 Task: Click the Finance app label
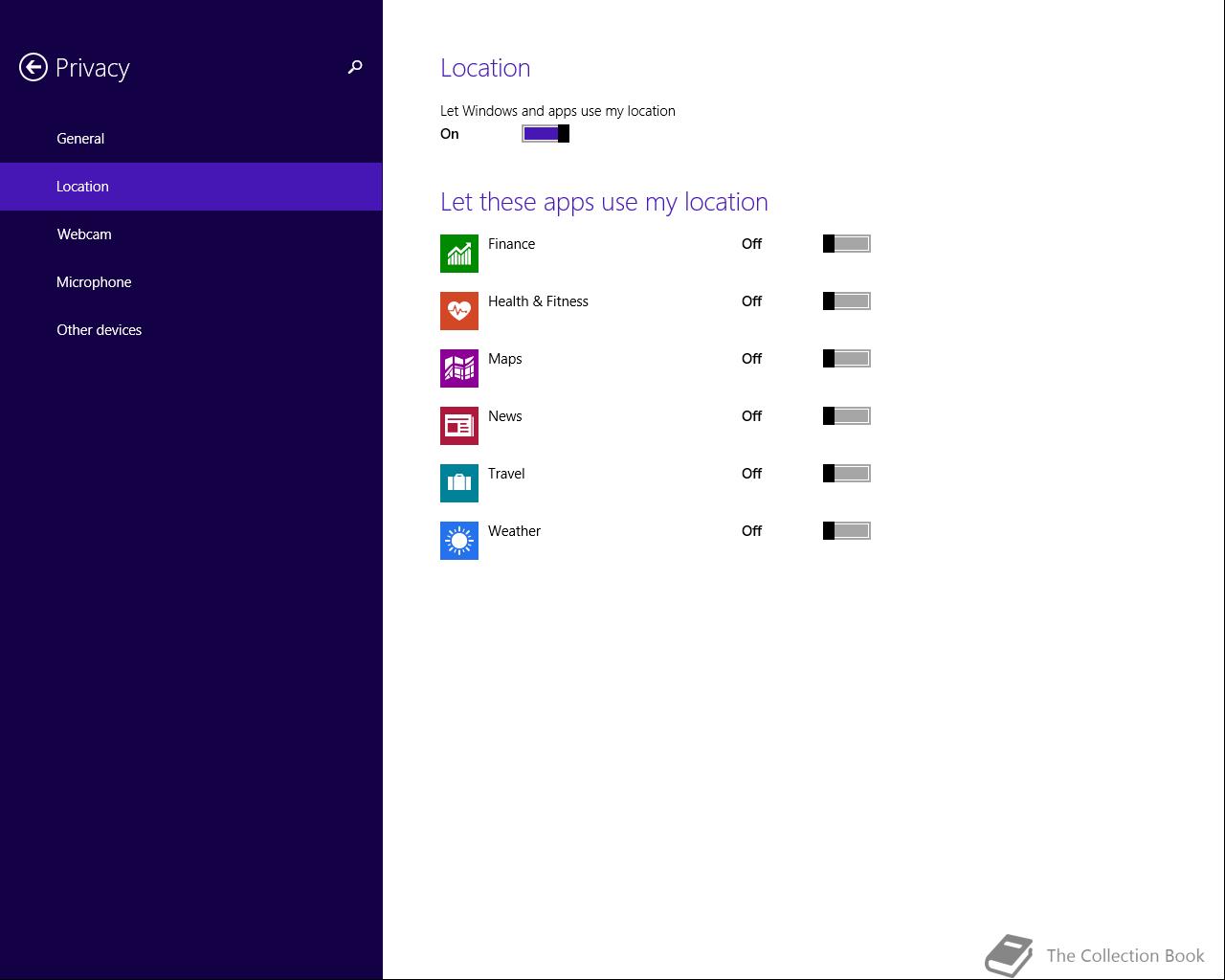coord(511,244)
